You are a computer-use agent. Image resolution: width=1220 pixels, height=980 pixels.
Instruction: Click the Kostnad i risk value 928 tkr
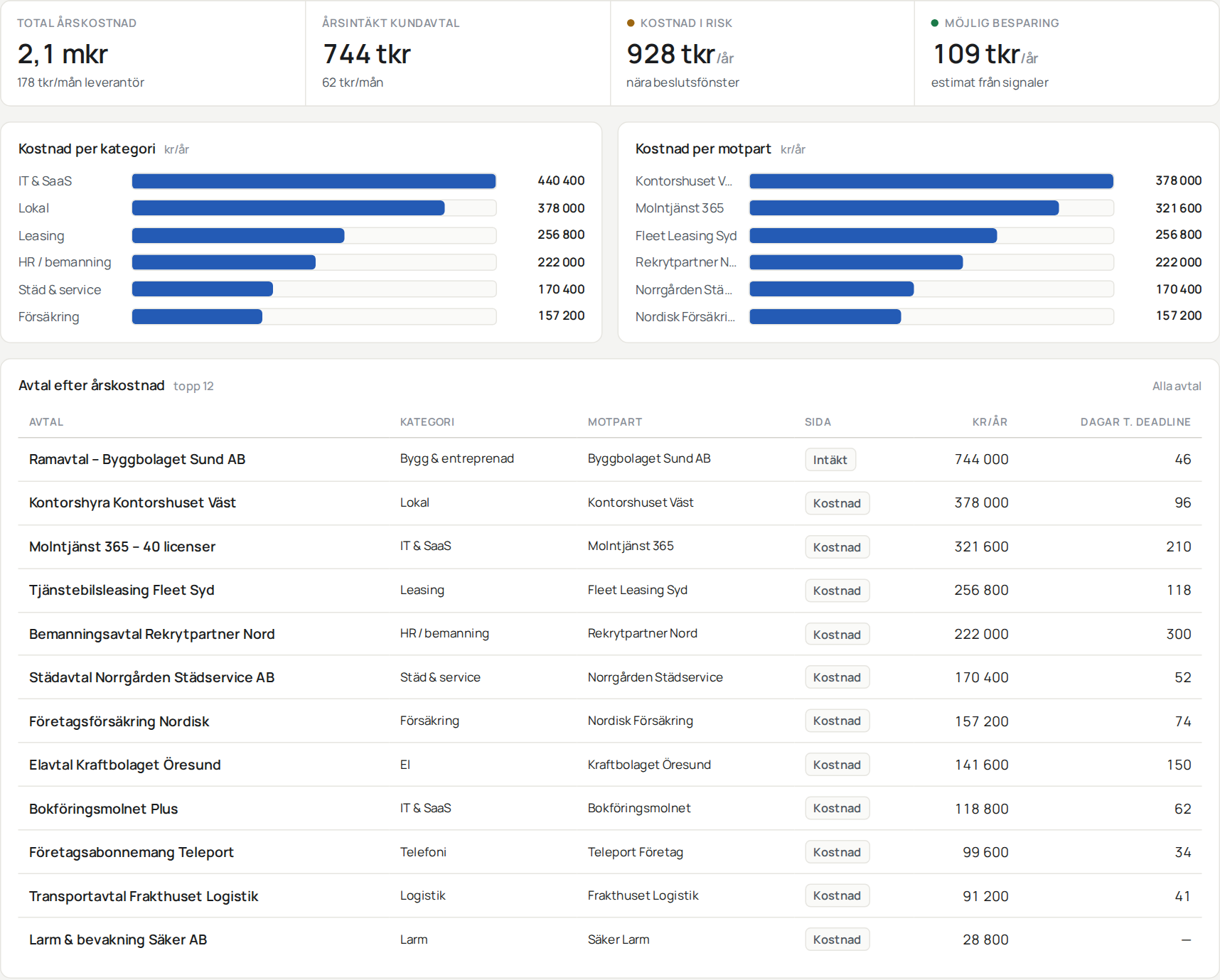click(670, 54)
